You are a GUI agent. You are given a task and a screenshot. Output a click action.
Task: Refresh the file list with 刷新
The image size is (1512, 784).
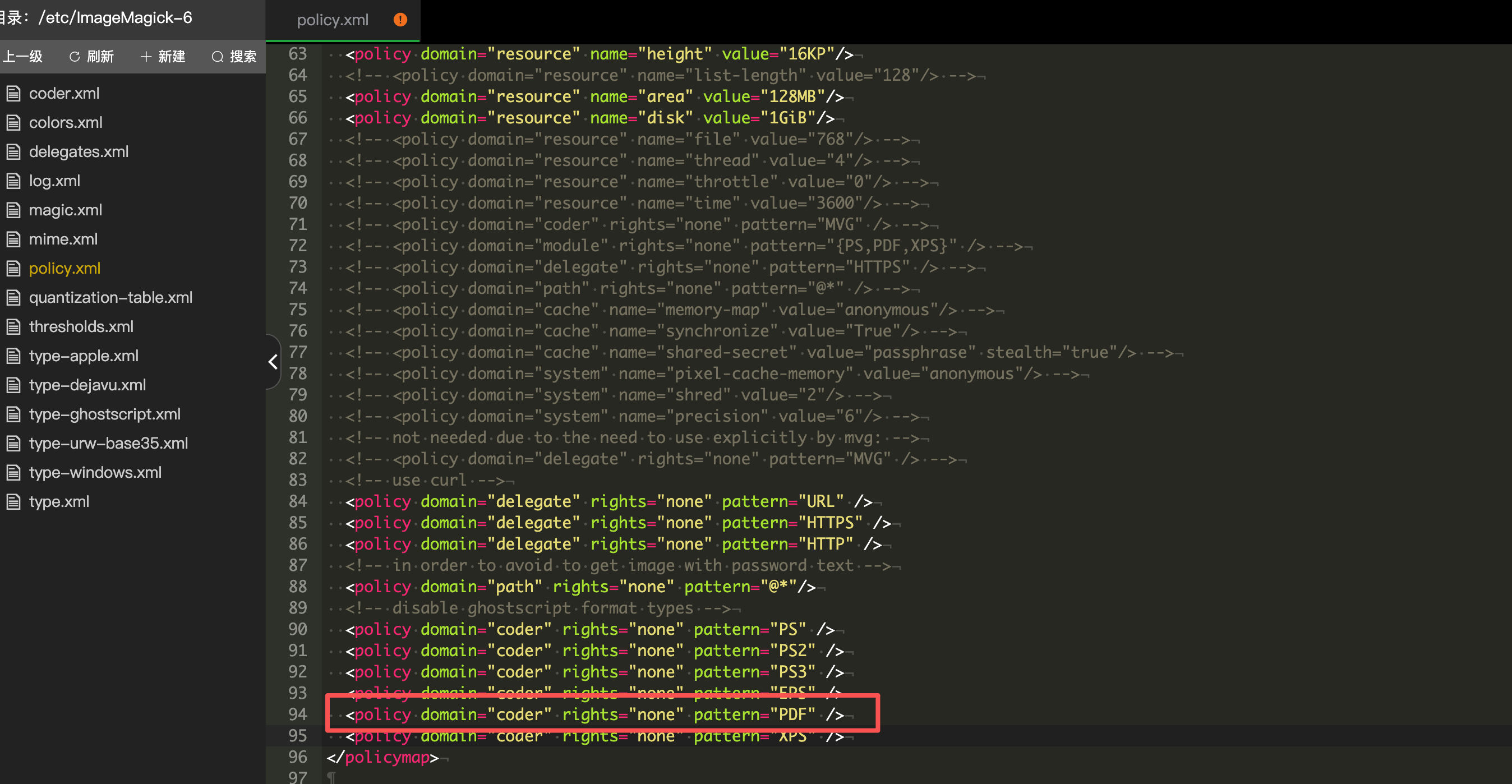(x=91, y=56)
